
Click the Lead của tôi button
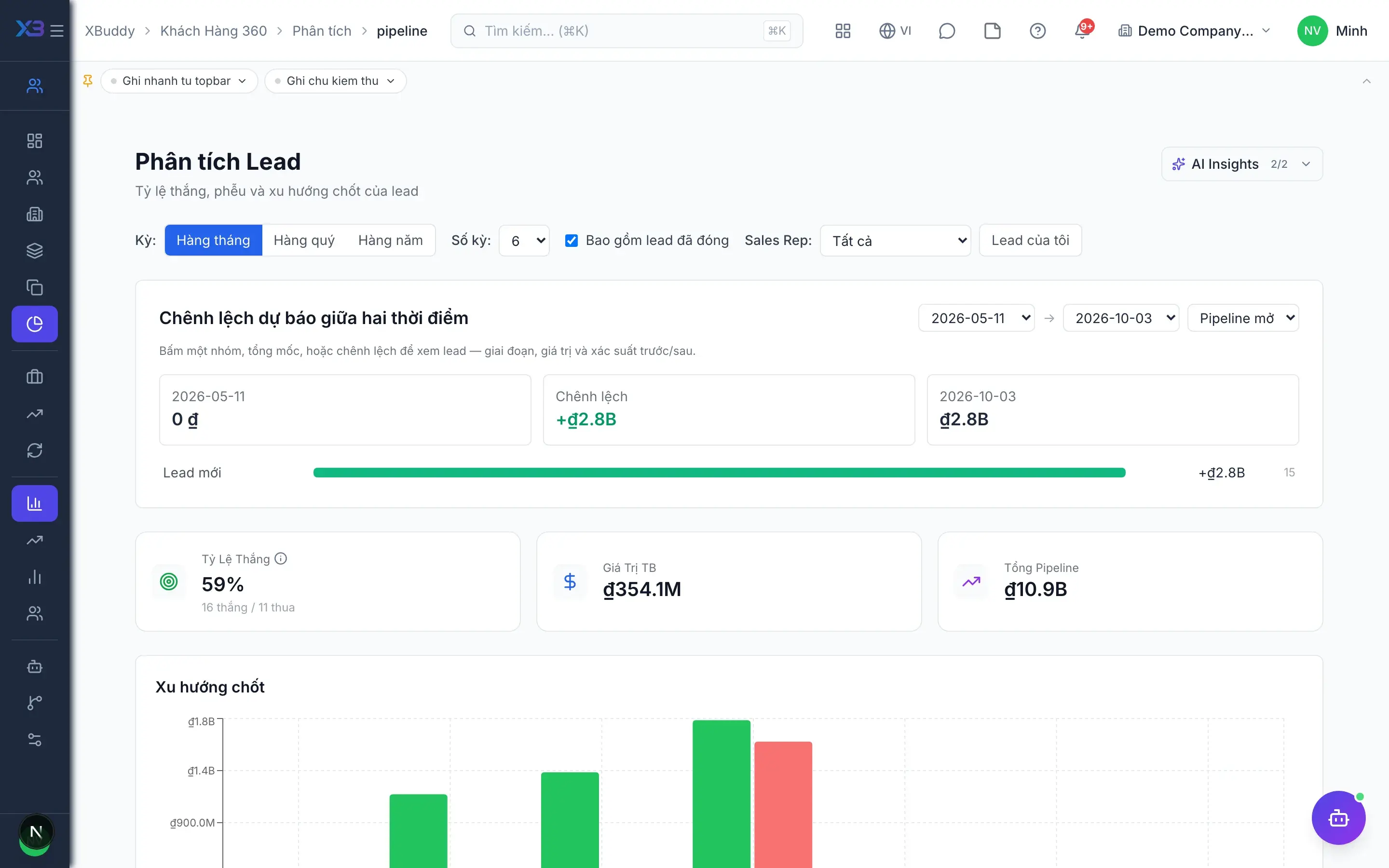coord(1030,241)
